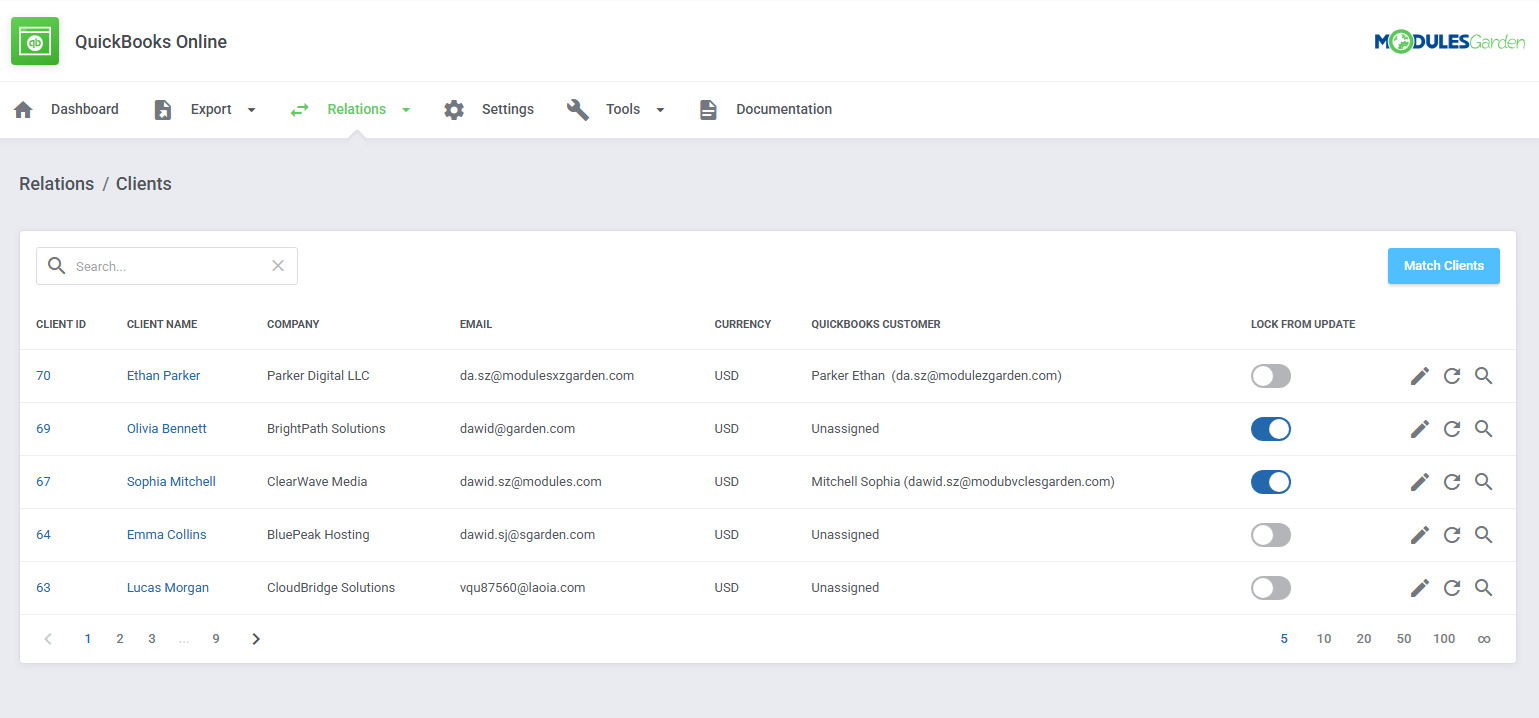Click the QuickBooks Online green logo icon
1539x718 pixels.
pos(35,41)
